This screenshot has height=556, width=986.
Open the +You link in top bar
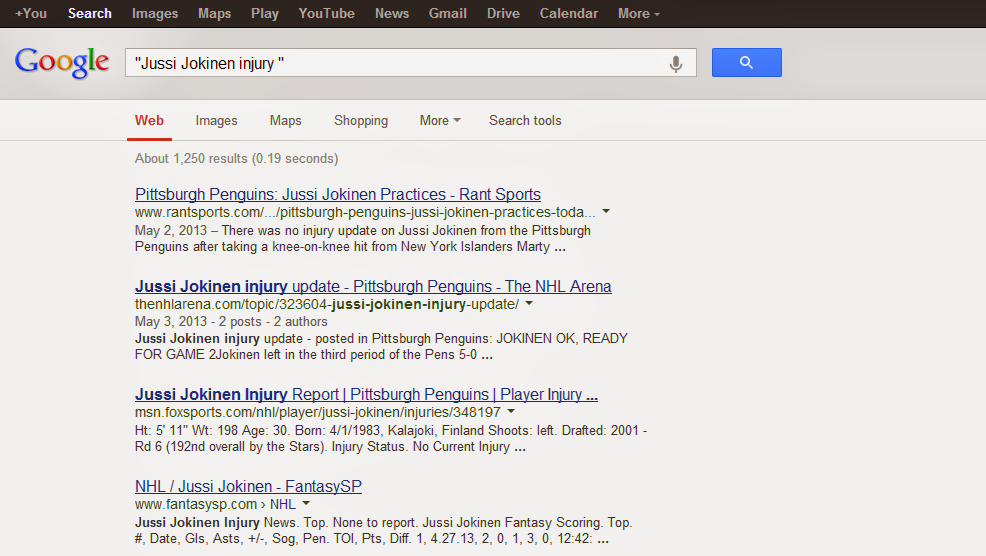click(31, 13)
